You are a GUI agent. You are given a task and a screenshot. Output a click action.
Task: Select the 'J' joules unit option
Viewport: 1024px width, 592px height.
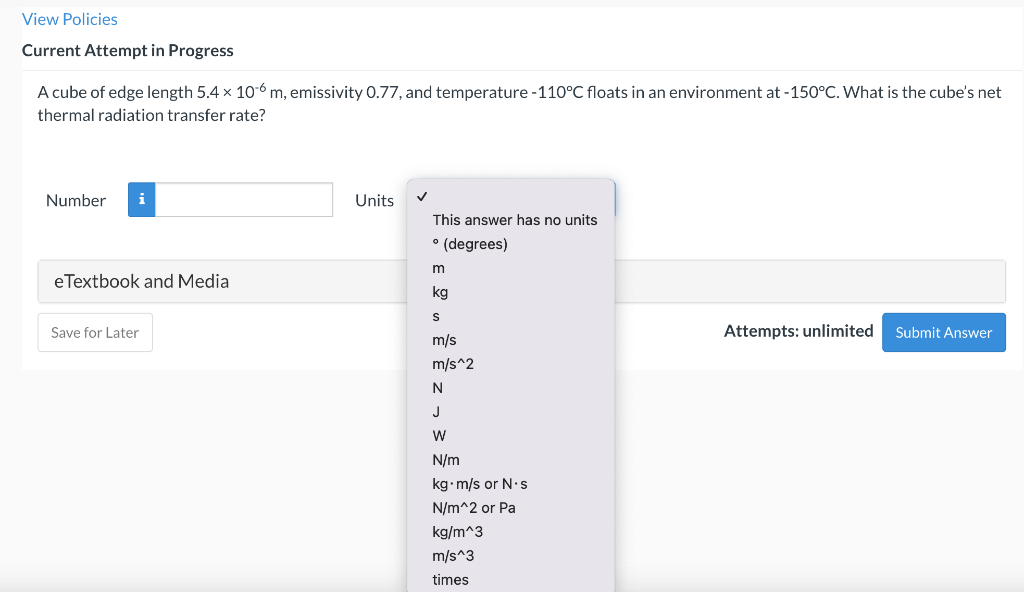coord(436,412)
